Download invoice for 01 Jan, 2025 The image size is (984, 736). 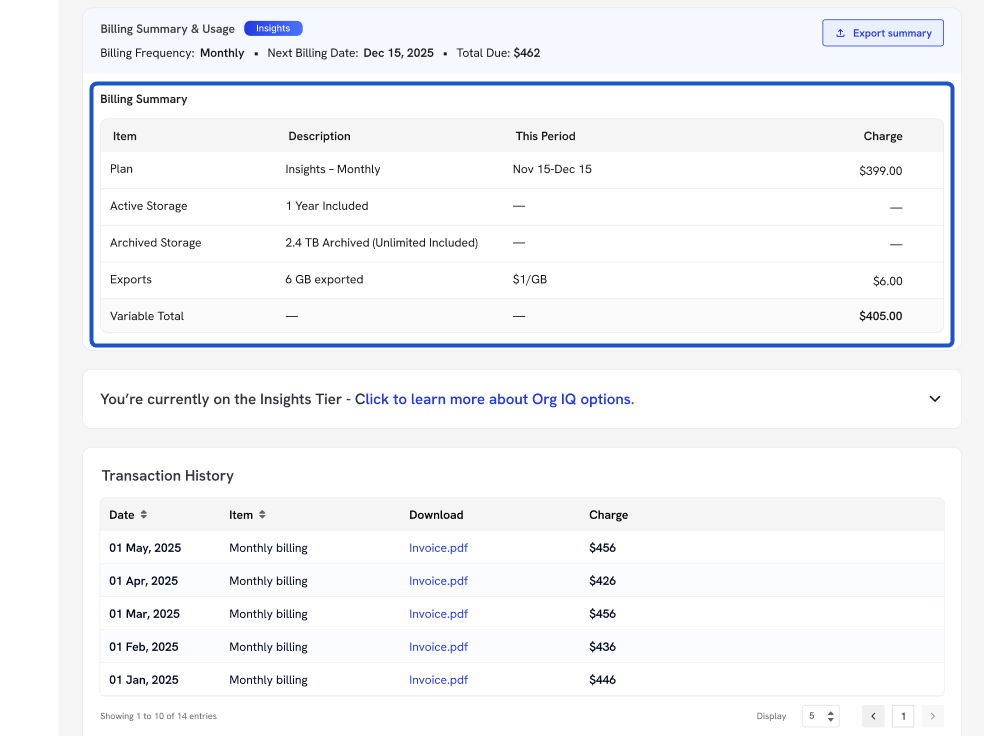pyautogui.click(x=438, y=680)
